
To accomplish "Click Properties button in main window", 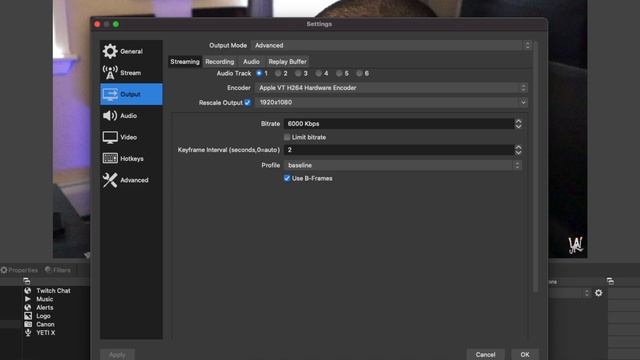I will (19, 270).
